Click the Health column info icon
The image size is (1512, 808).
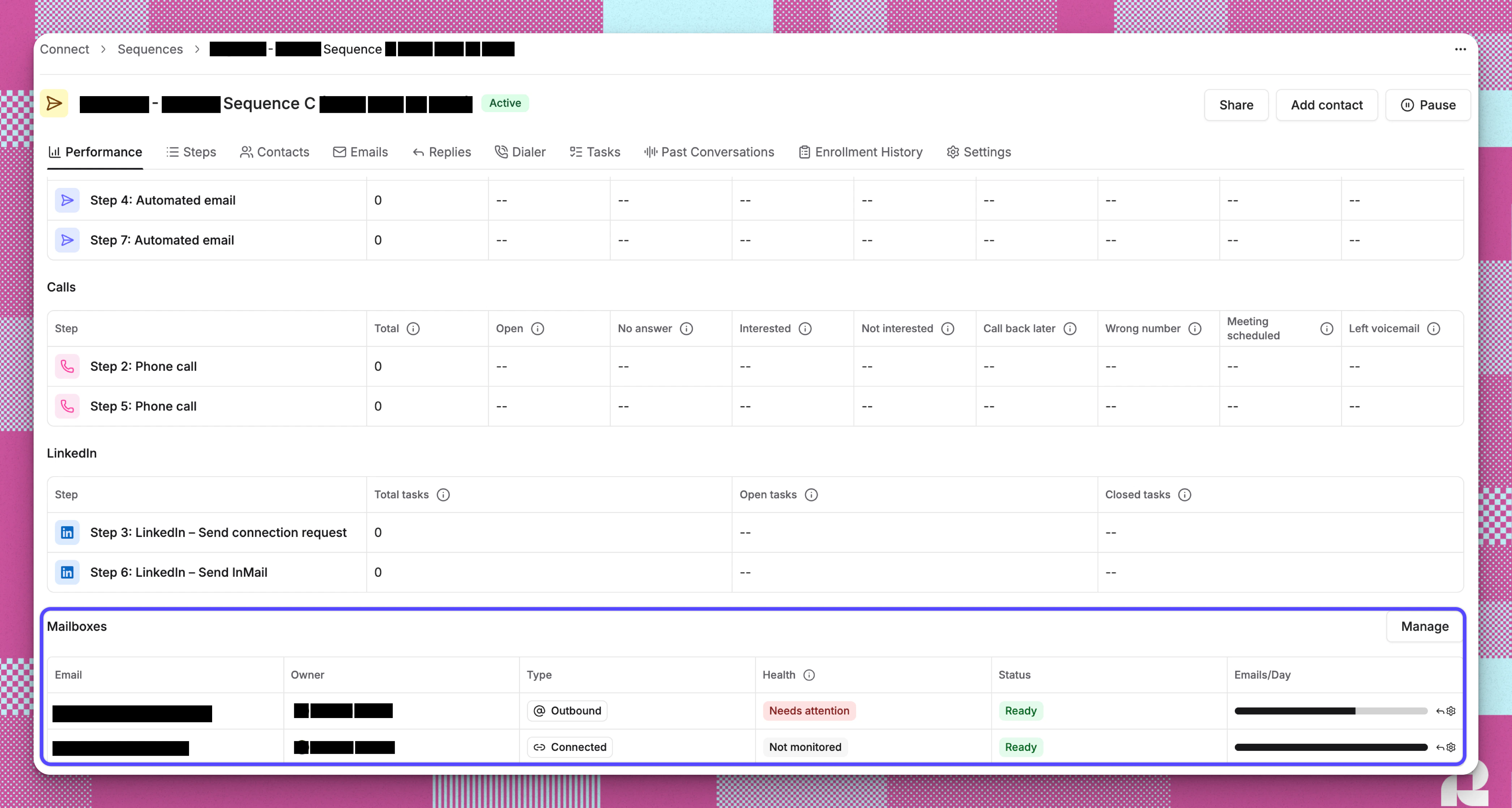(809, 675)
